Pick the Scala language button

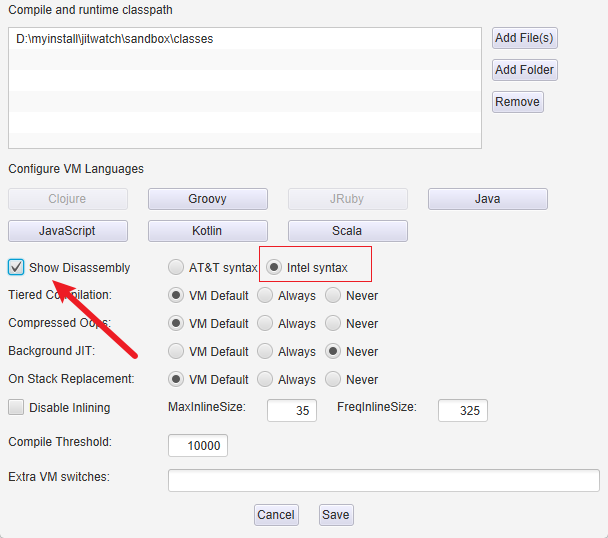[347, 230]
